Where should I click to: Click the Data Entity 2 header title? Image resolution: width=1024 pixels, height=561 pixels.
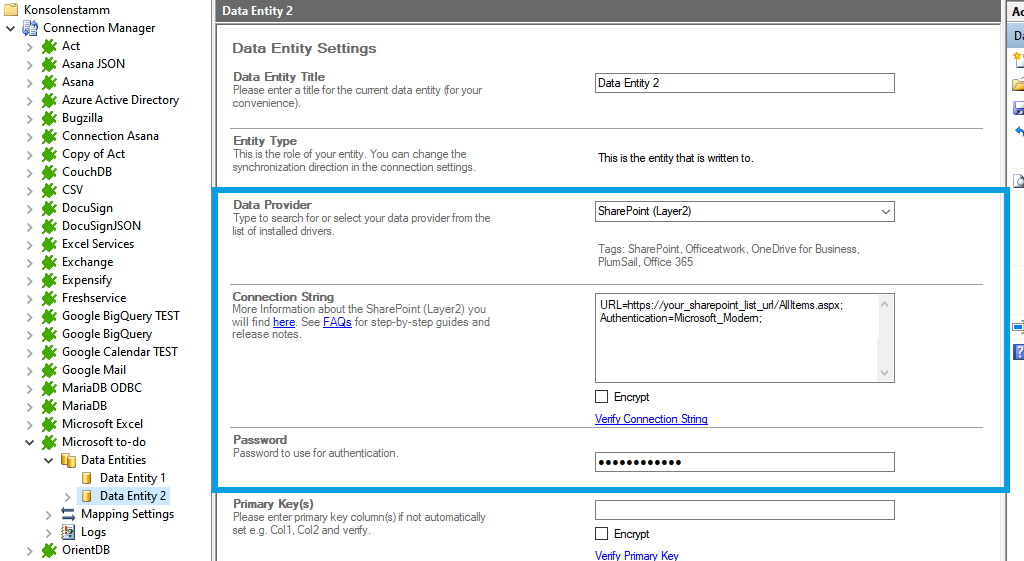tap(257, 10)
